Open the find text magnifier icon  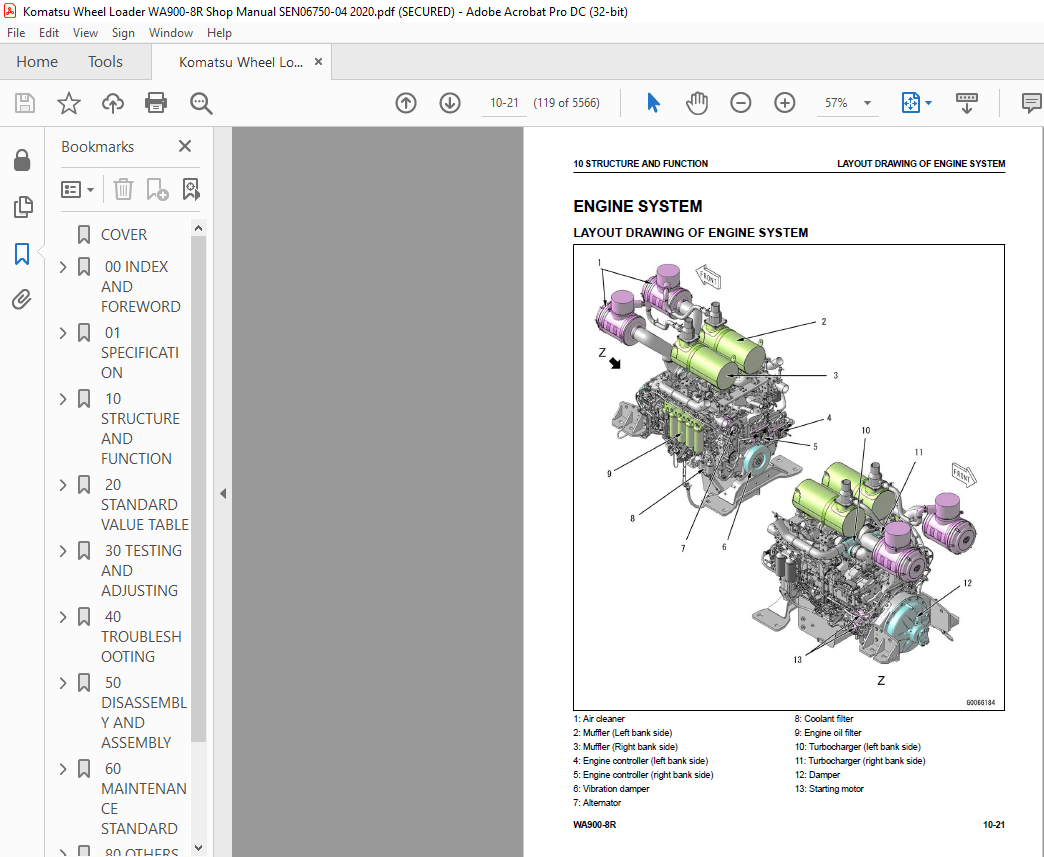click(x=200, y=103)
